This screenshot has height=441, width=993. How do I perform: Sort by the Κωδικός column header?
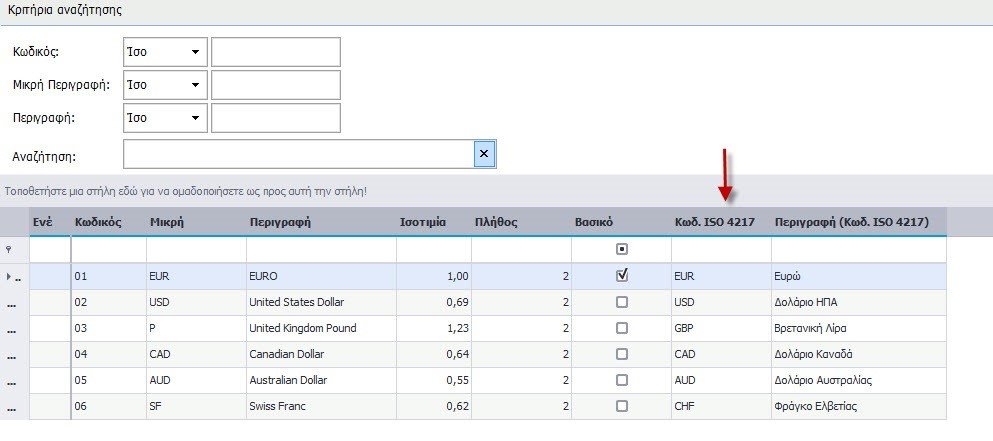(98, 222)
